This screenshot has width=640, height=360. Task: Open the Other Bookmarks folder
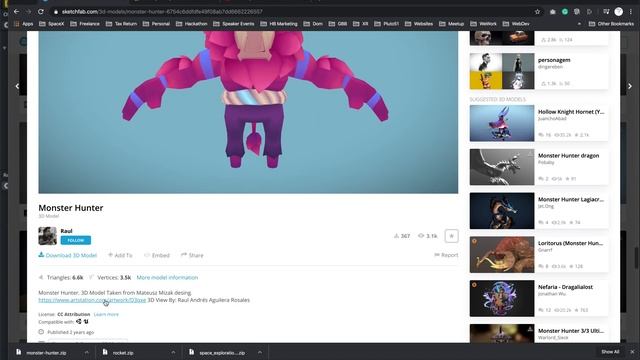point(611,24)
